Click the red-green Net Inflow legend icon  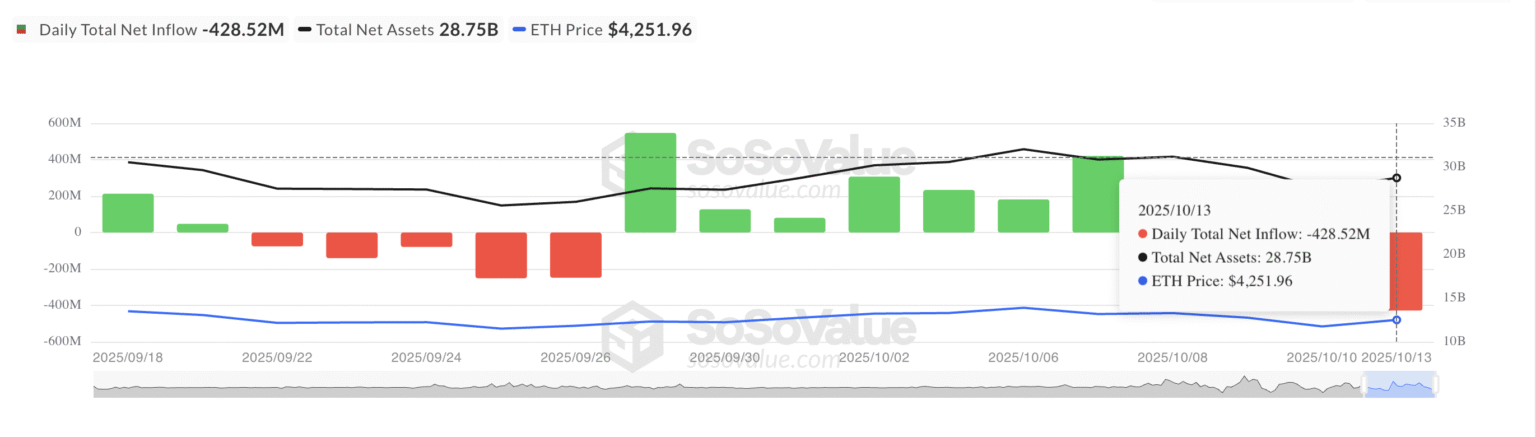click(21, 30)
